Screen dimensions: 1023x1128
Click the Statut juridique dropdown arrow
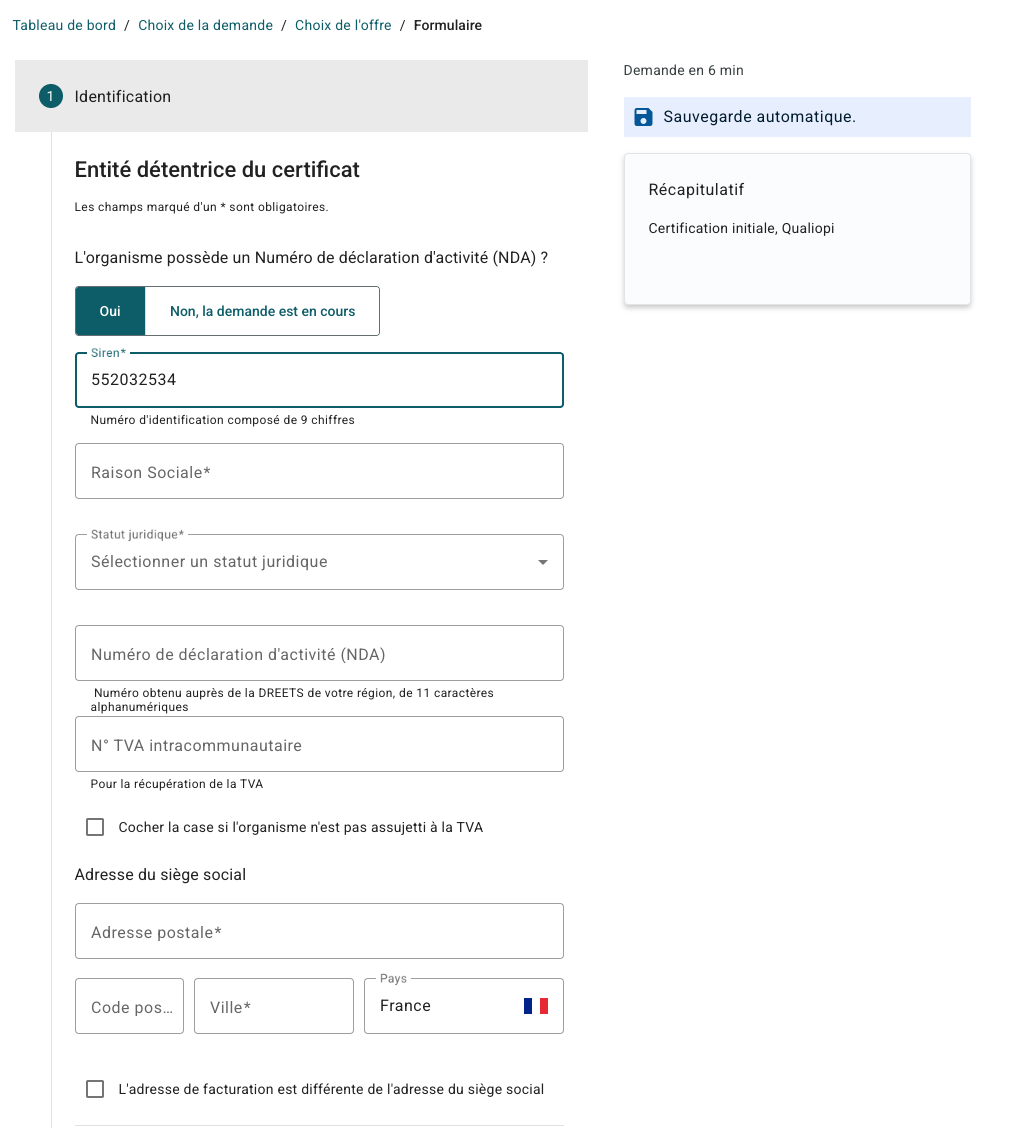543,562
